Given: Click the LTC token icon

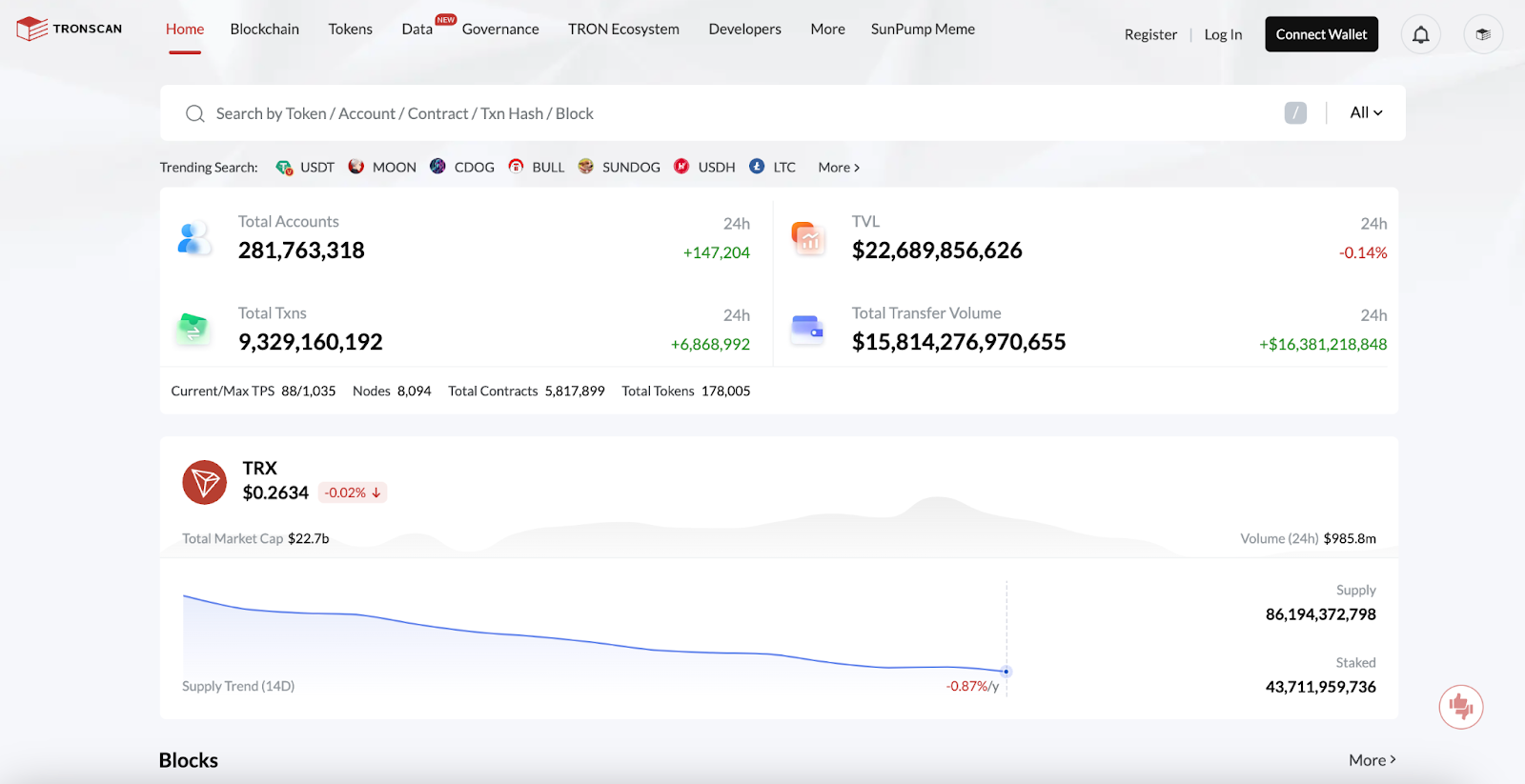Looking at the screenshot, I should pyautogui.click(x=757, y=167).
